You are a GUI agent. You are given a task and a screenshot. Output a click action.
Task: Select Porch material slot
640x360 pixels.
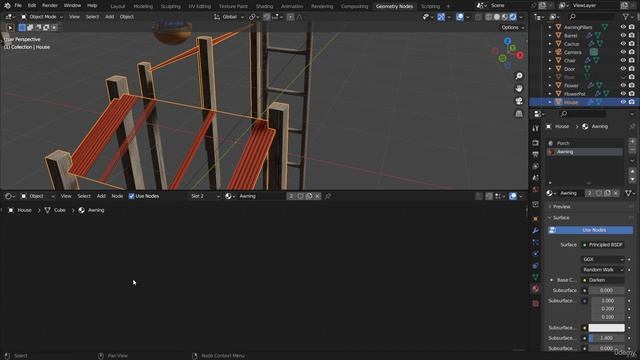pos(584,143)
